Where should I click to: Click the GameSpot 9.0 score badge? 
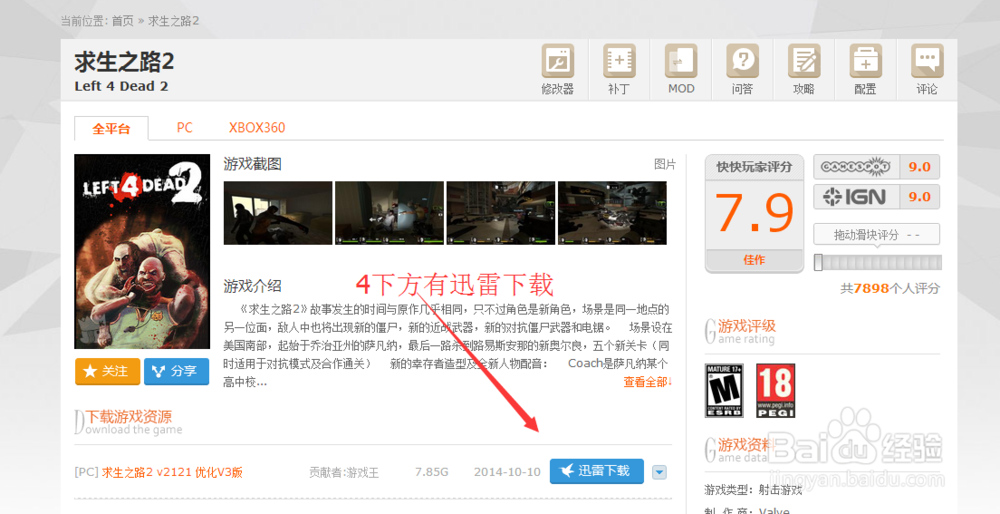tap(876, 167)
